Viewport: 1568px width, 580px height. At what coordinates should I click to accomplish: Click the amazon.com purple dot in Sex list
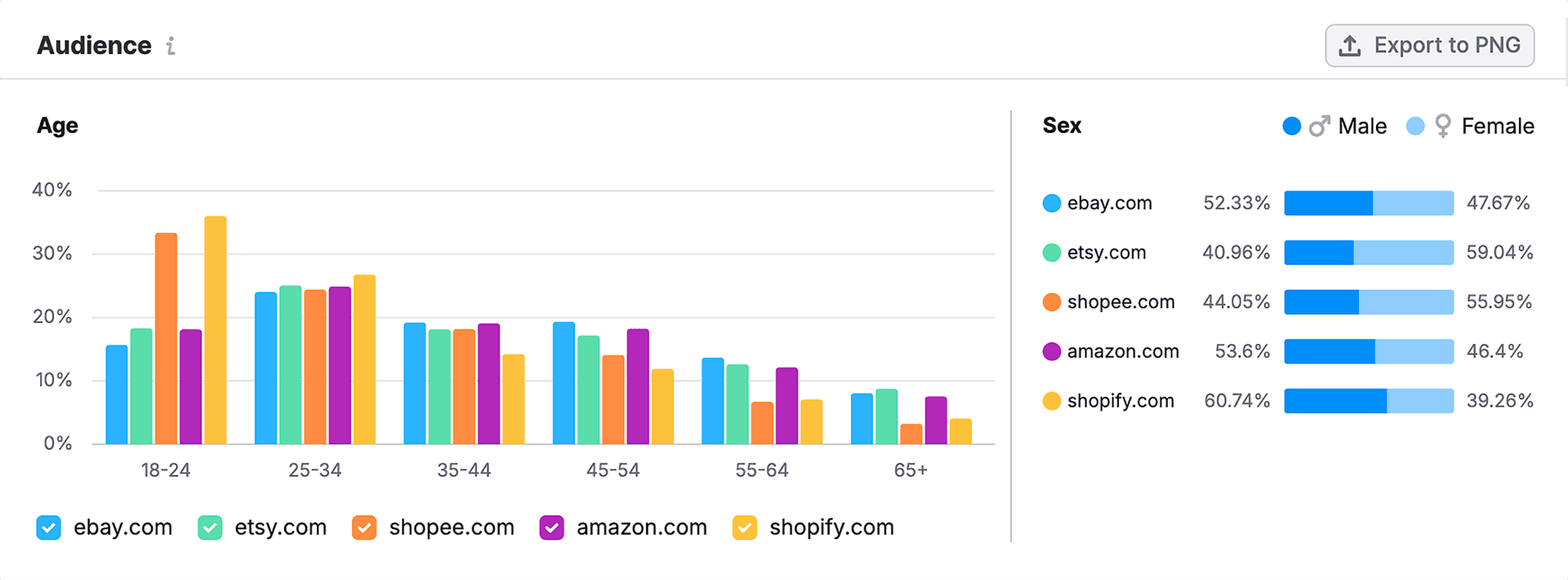click(x=1052, y=352)
